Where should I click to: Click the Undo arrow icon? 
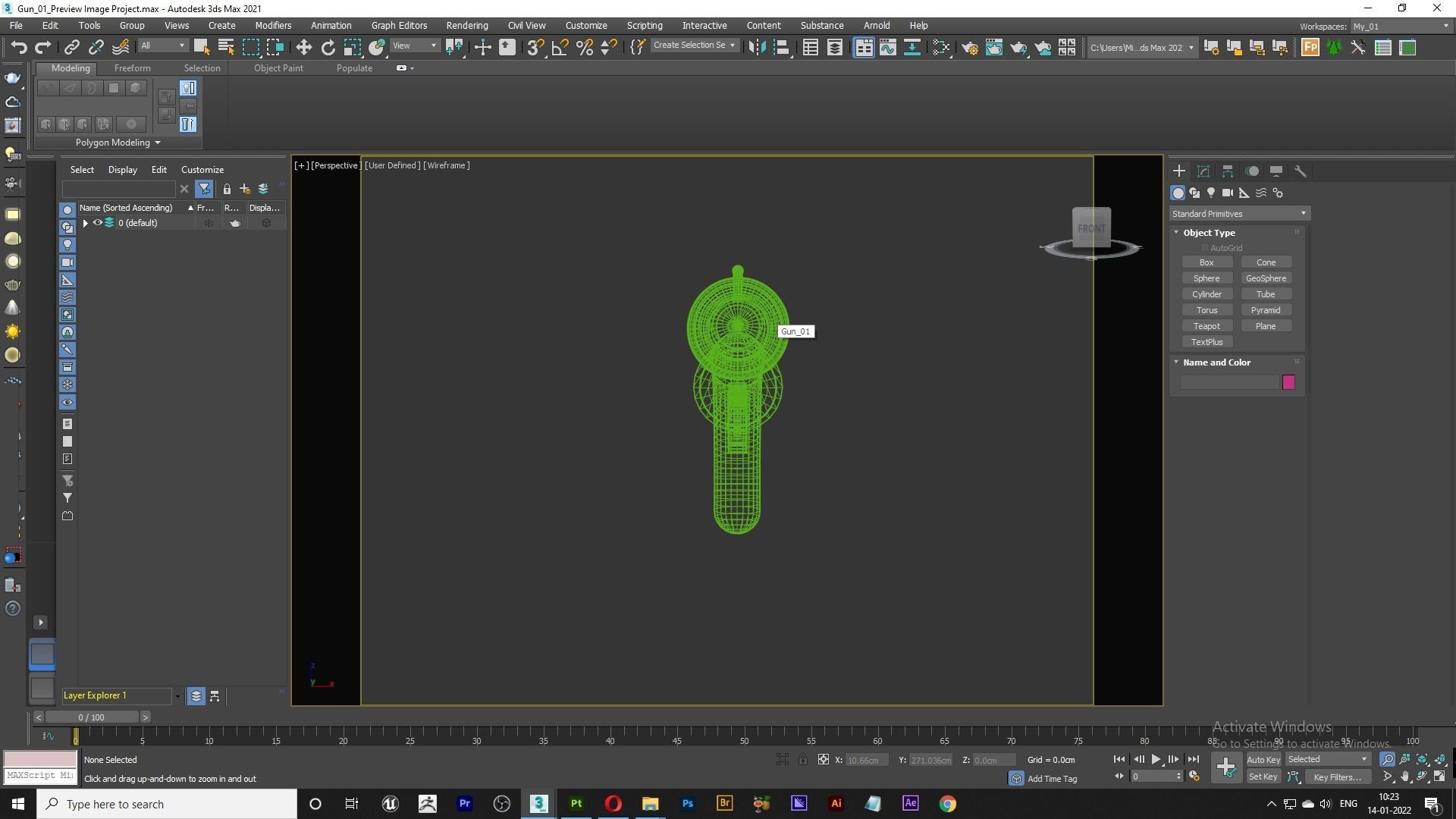pos(19,47)
